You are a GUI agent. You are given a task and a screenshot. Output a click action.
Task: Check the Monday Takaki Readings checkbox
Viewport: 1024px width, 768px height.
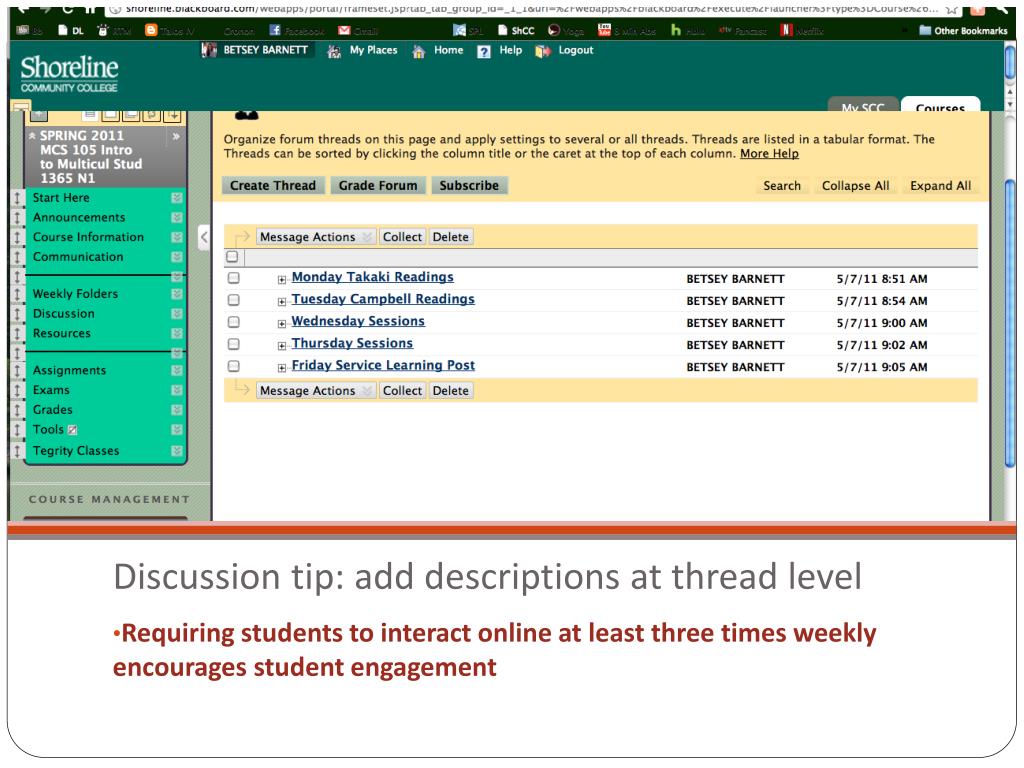234,278
